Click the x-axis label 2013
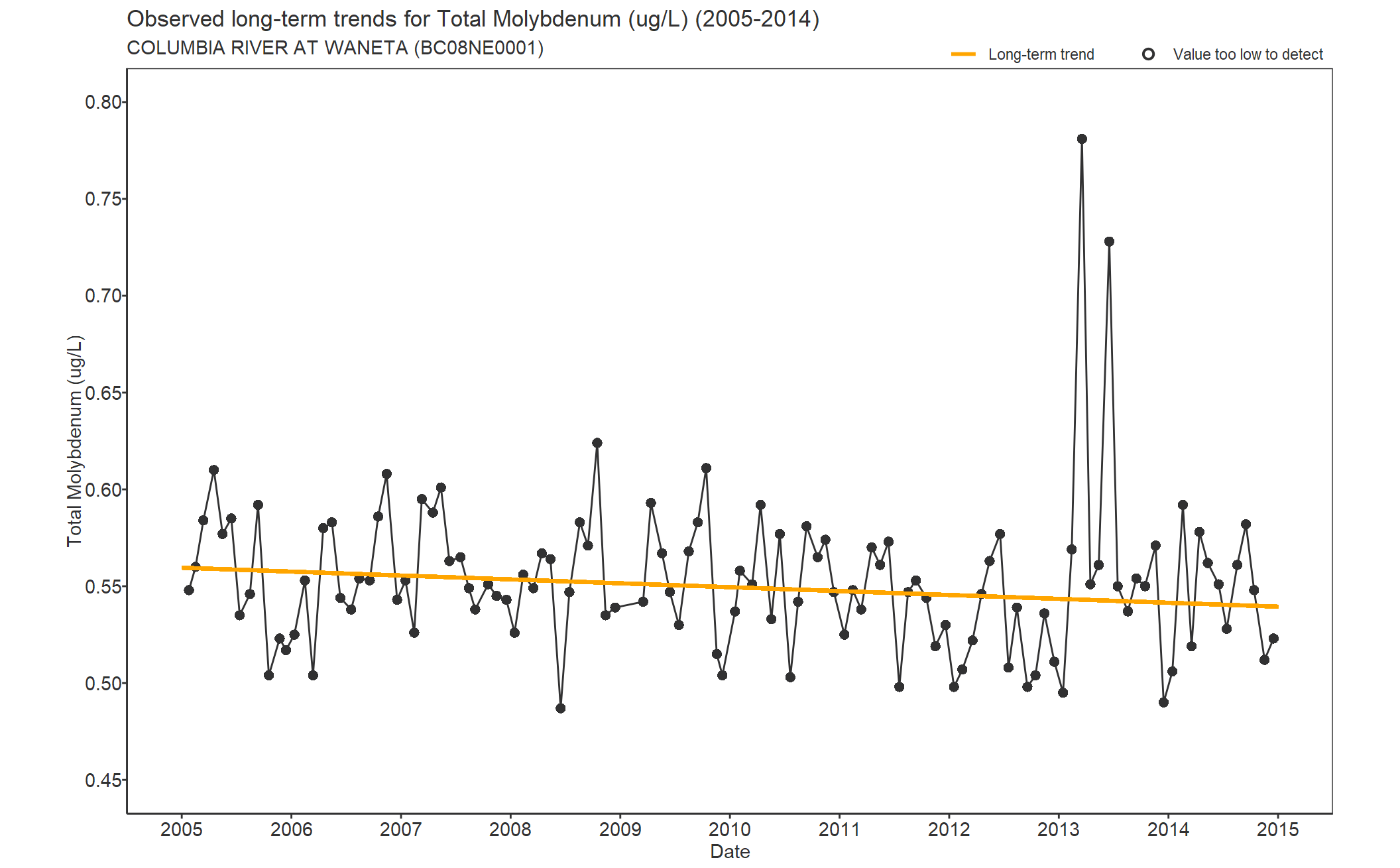This screenshot has height=868, width=1400. pos(1059,830)
